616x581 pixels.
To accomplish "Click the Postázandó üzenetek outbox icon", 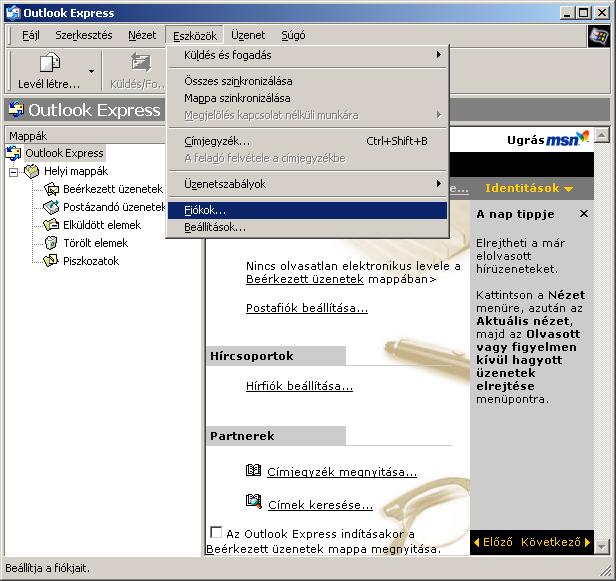I will [51, 207].
